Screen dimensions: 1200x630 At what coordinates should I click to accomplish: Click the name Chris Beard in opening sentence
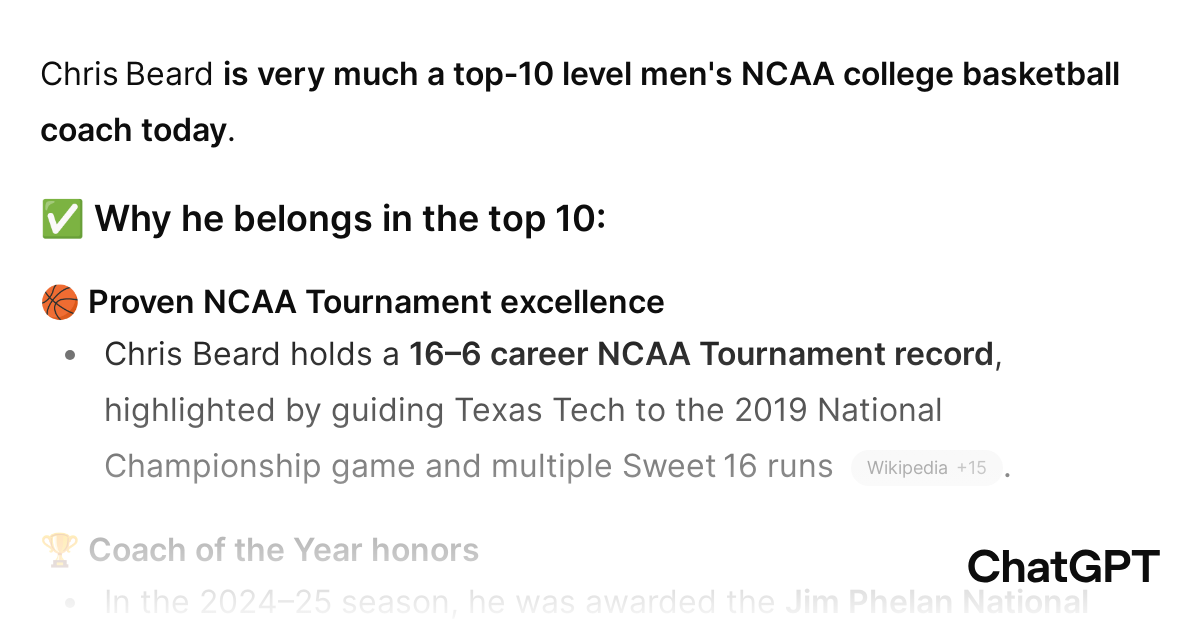(127, 75)
